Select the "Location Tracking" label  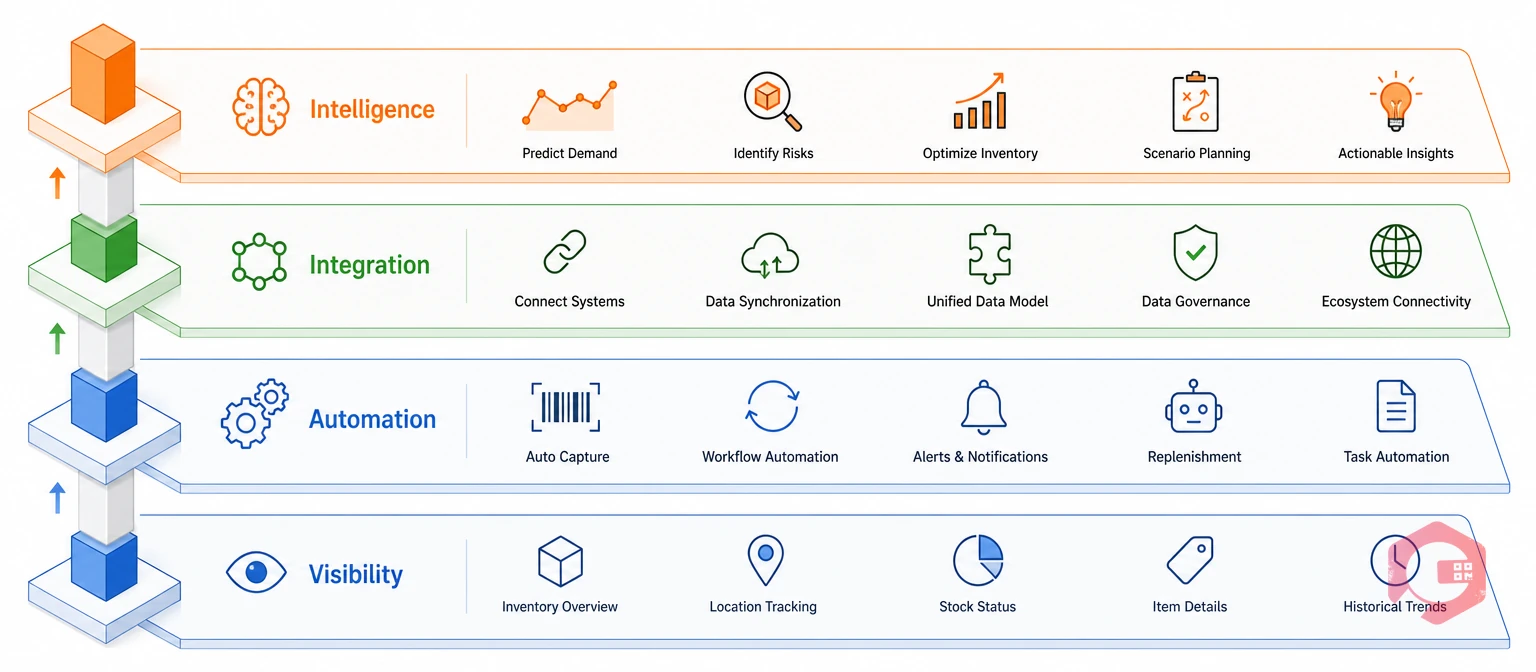point(763,606)
